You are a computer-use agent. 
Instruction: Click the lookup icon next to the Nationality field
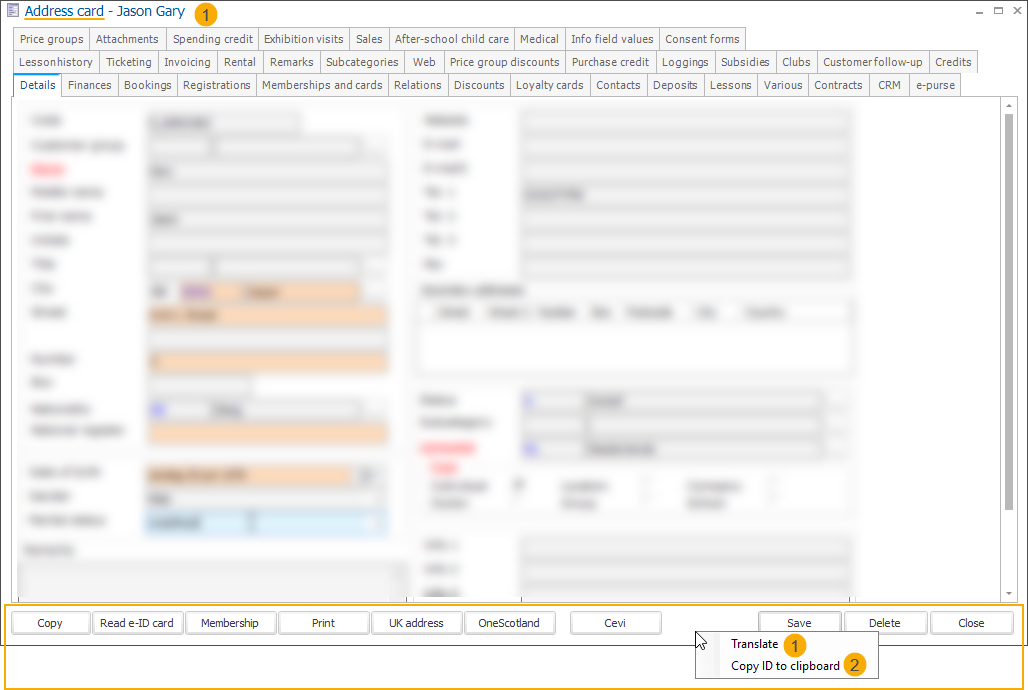point(159,409)
